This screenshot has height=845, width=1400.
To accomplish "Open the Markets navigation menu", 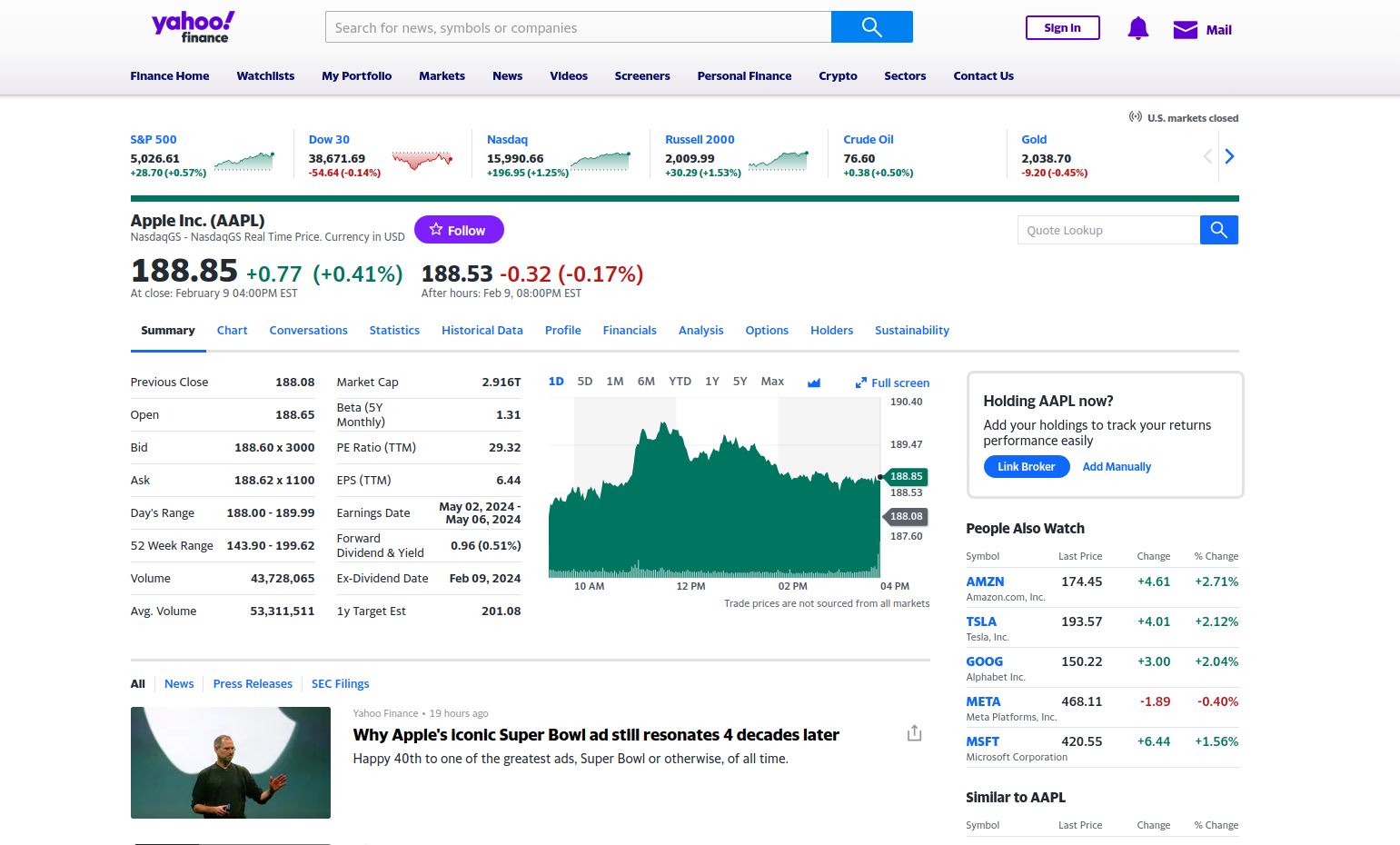I will point(442,76).
